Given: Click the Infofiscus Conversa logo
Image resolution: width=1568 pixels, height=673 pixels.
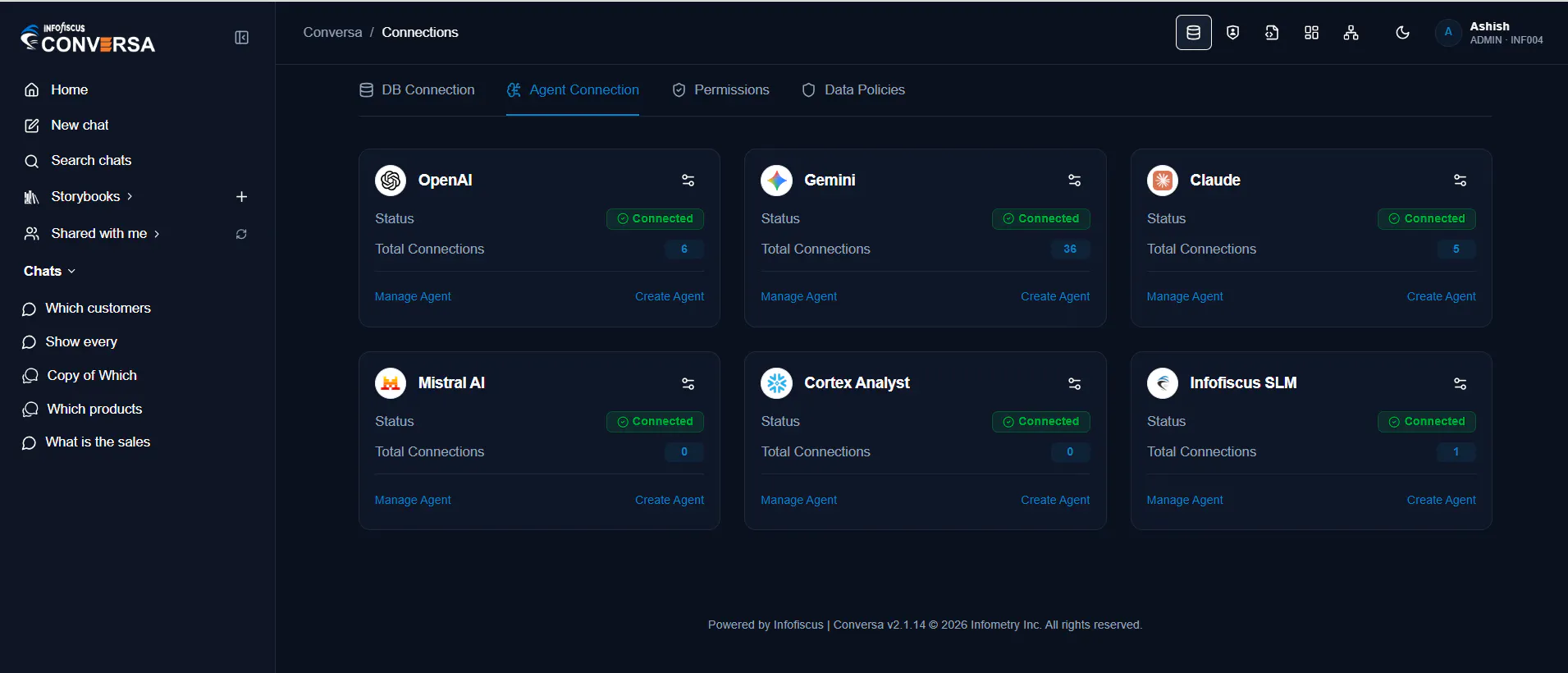Looking at the screenshot, I should pos(88,38).
